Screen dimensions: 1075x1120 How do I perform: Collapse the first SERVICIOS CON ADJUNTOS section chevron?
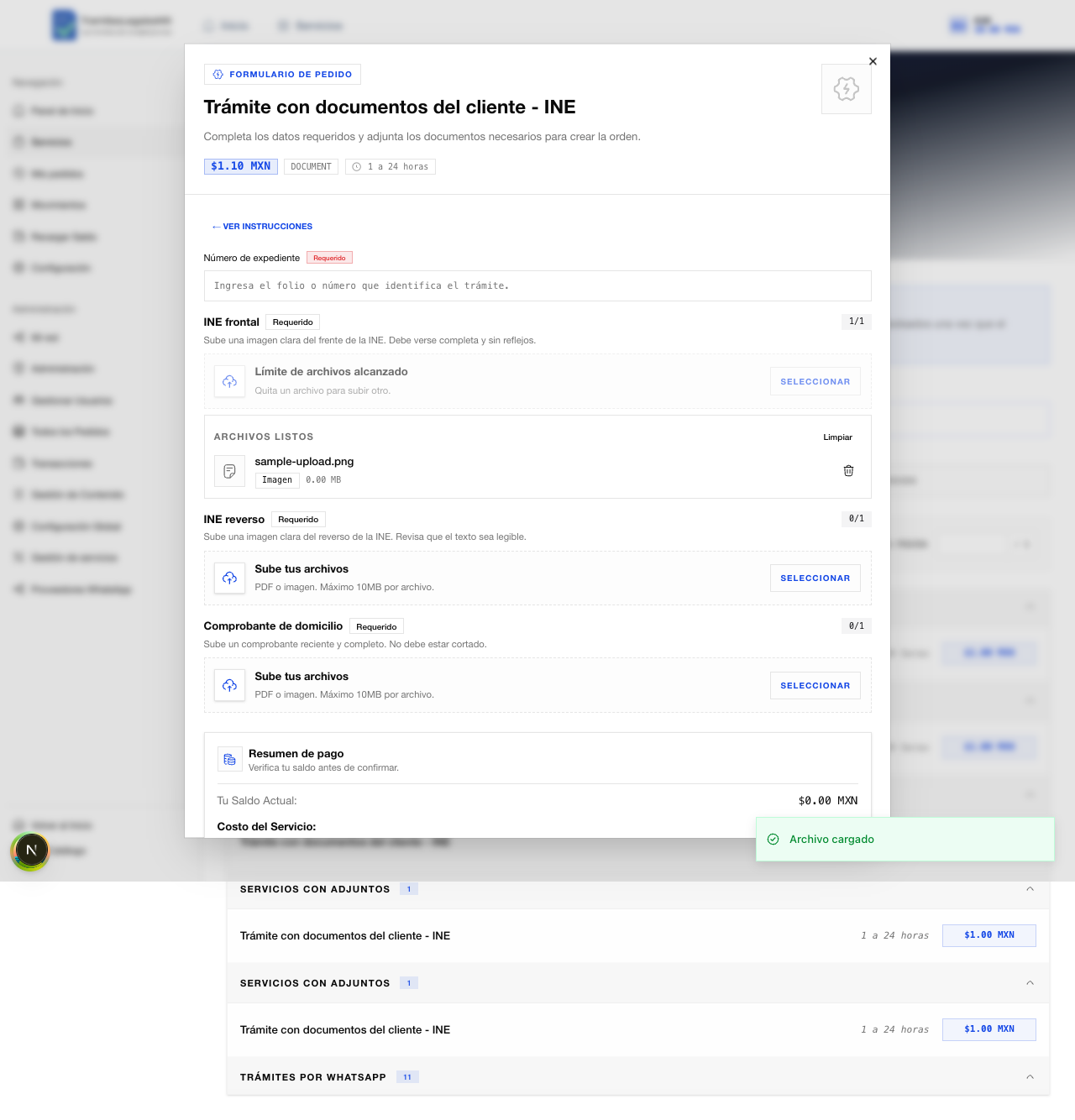(1030, 889)
